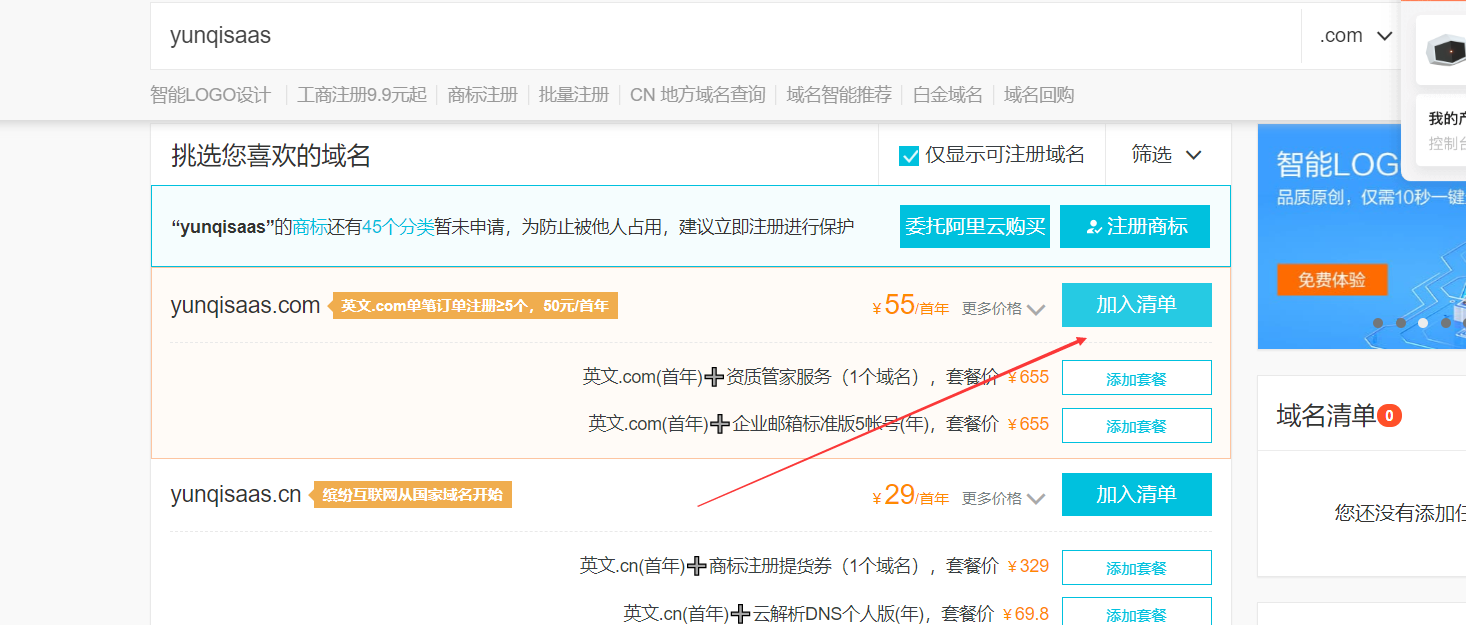Click the 挑选您喜欢的域名 heading
This screenshot has width=1466, height=625.
pos(271,155)
